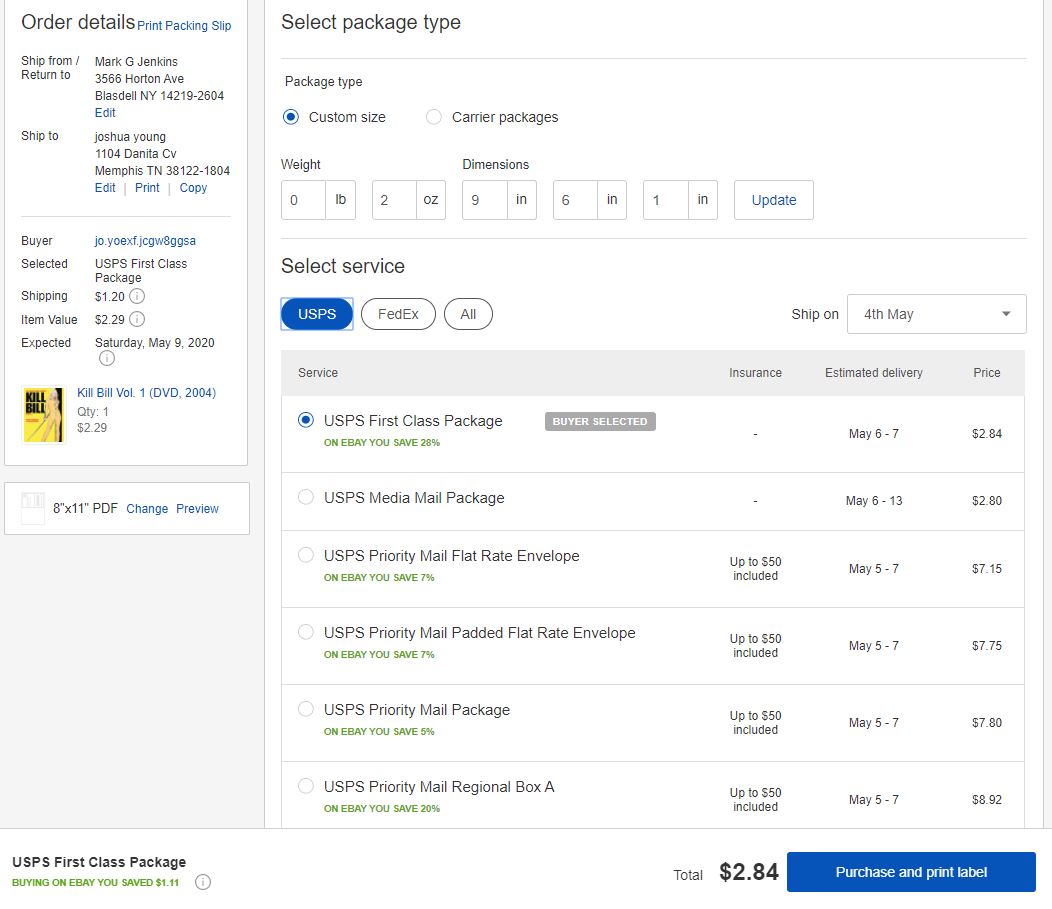
Task: Open info icon next to Shipping $1.20
Action: [x=137, y=296]
